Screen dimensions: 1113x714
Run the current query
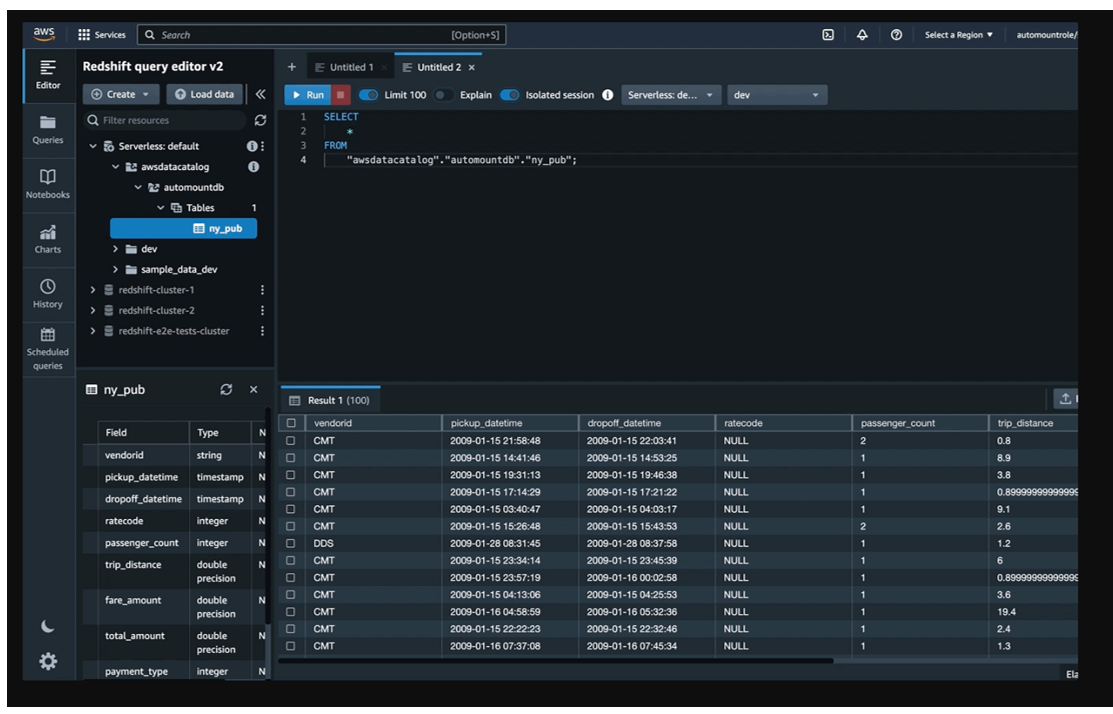tap(306, 95)
